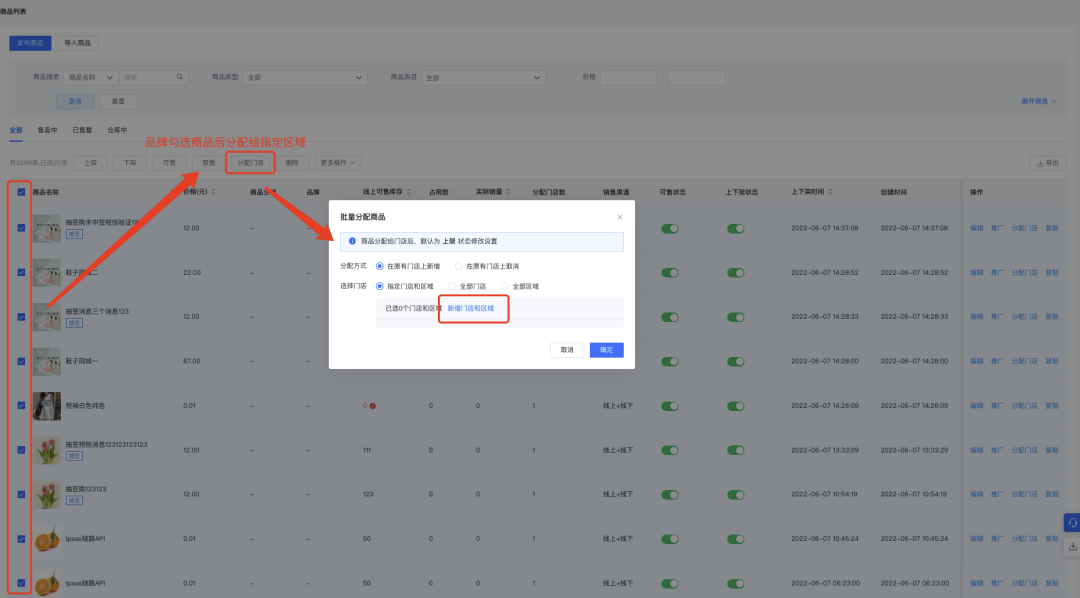Open thumbnail of ipaas链路API at 10:45:24
The width and height of the screenshot is (1080, 598).
point(47,539)
